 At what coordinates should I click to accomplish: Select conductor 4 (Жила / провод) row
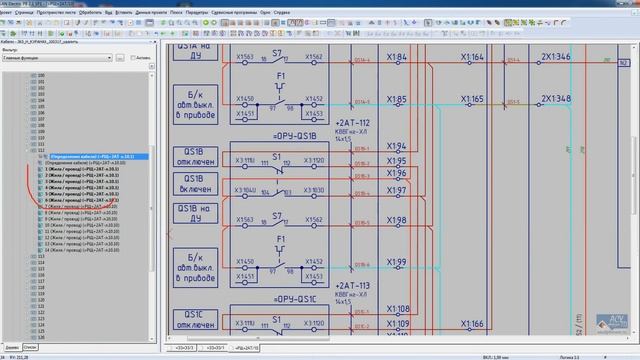(82, 188)
